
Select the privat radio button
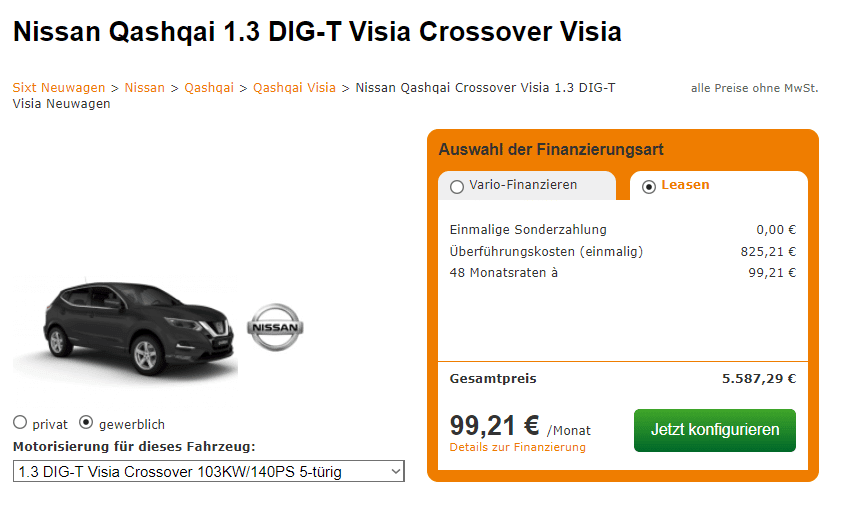(20, 422)
